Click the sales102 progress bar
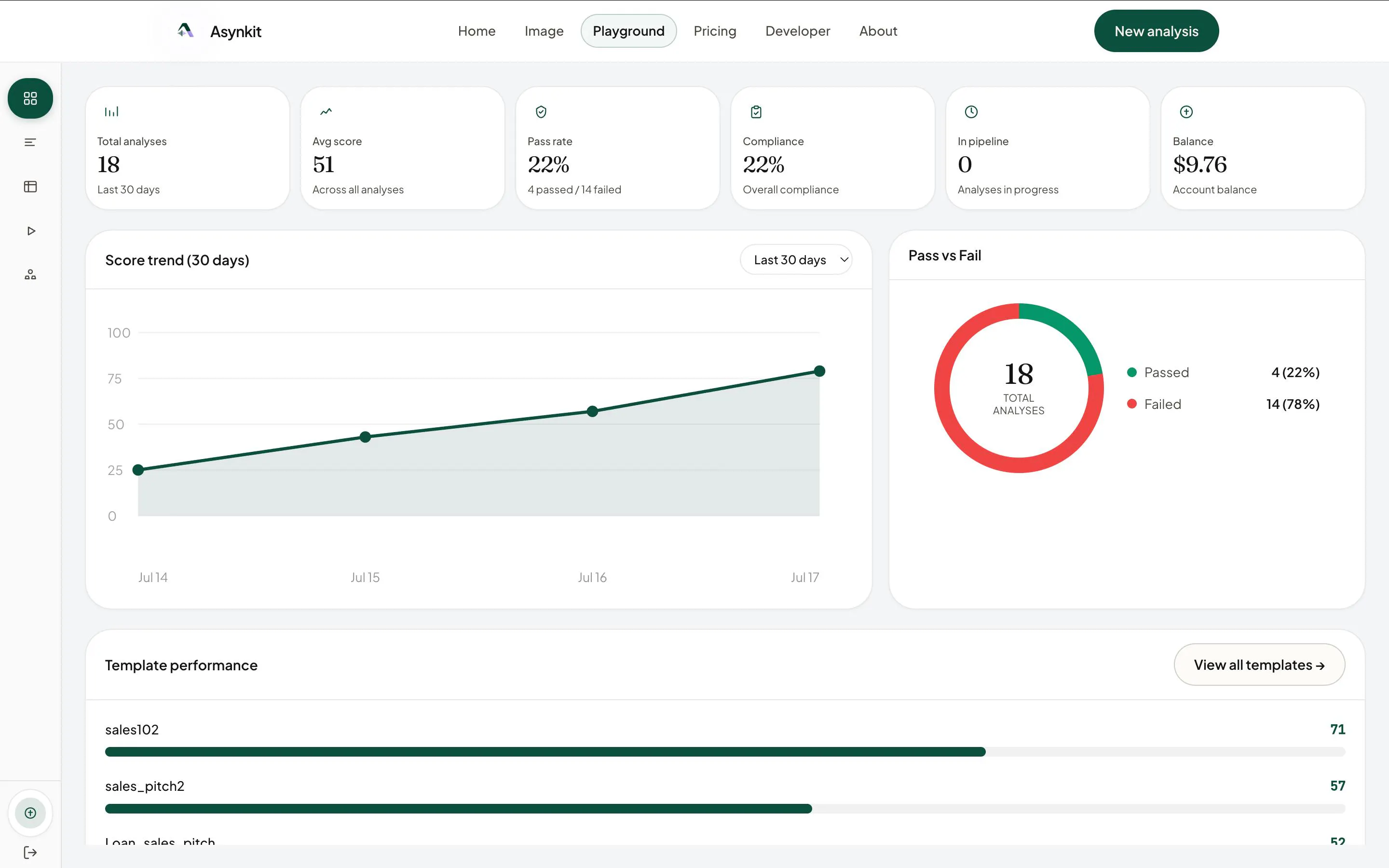The height and width of the screenshot is (868, 1389). click(x=725, y=751)
